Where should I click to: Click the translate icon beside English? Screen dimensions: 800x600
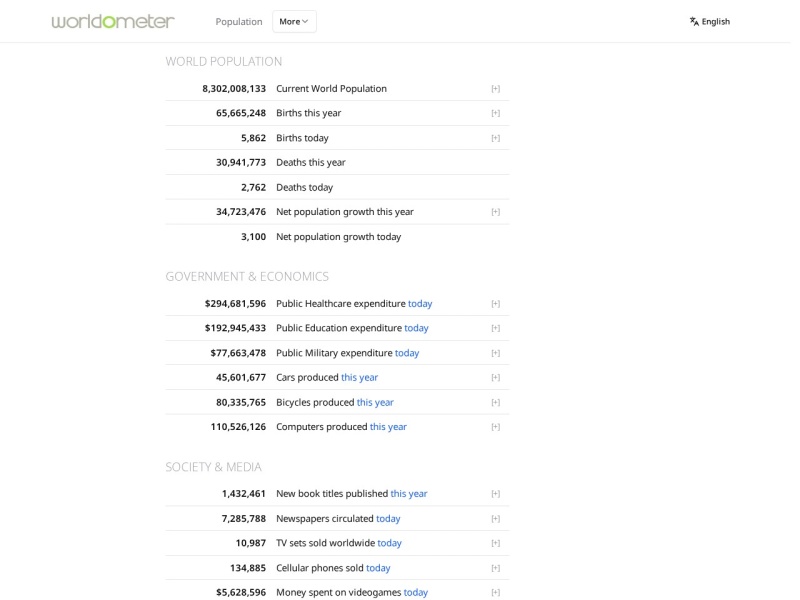694,21
